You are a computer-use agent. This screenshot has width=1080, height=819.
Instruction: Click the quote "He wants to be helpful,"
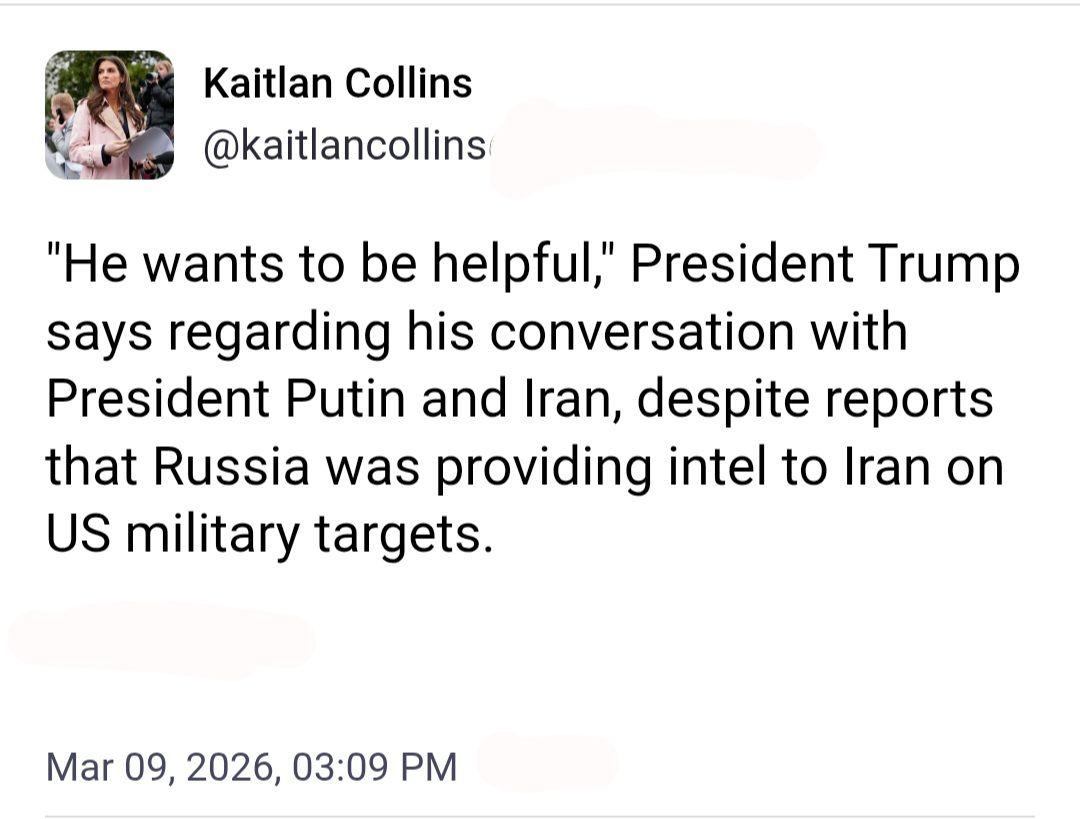[x=329, y=264]
